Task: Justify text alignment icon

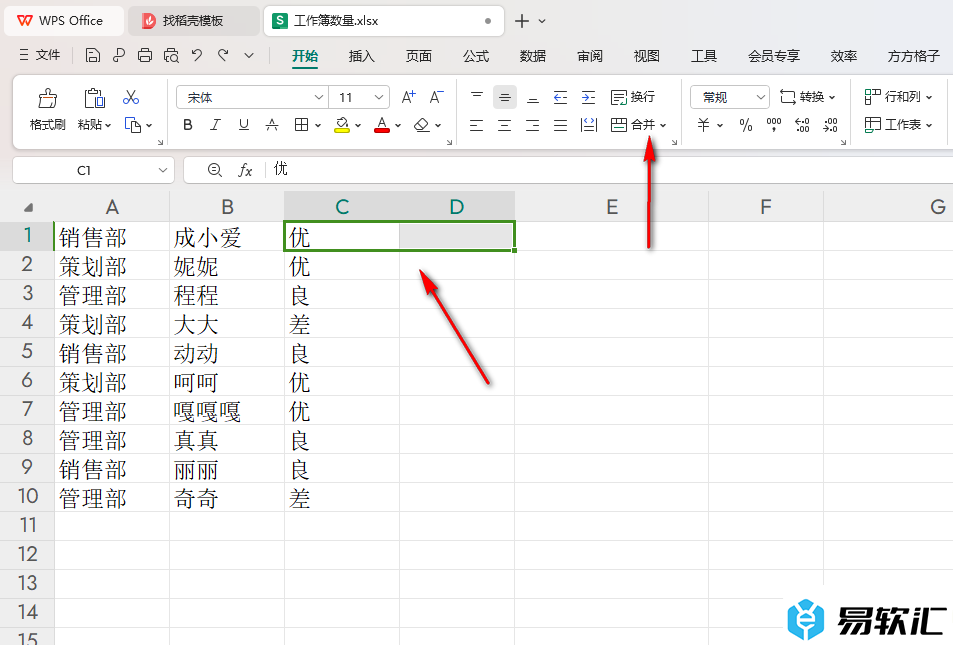Action: [x=560, y=125]
